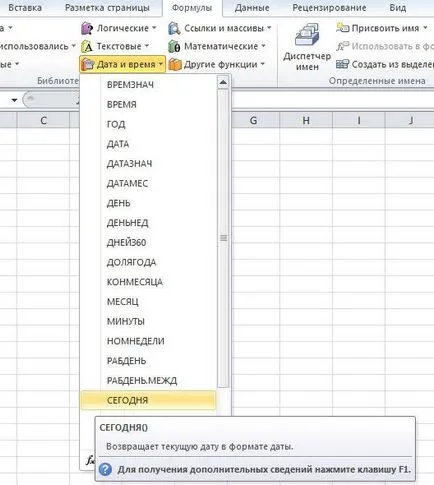
Task: Choose ДАТАЗНАЧ function
Action: tap(149, 164)
